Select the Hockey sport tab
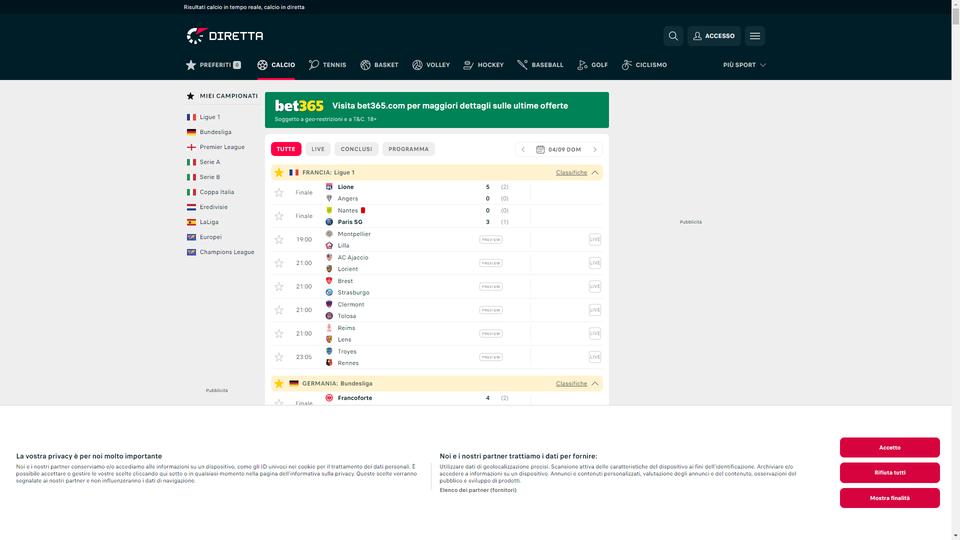Screen dimensions: 960x540 point(483,65)
